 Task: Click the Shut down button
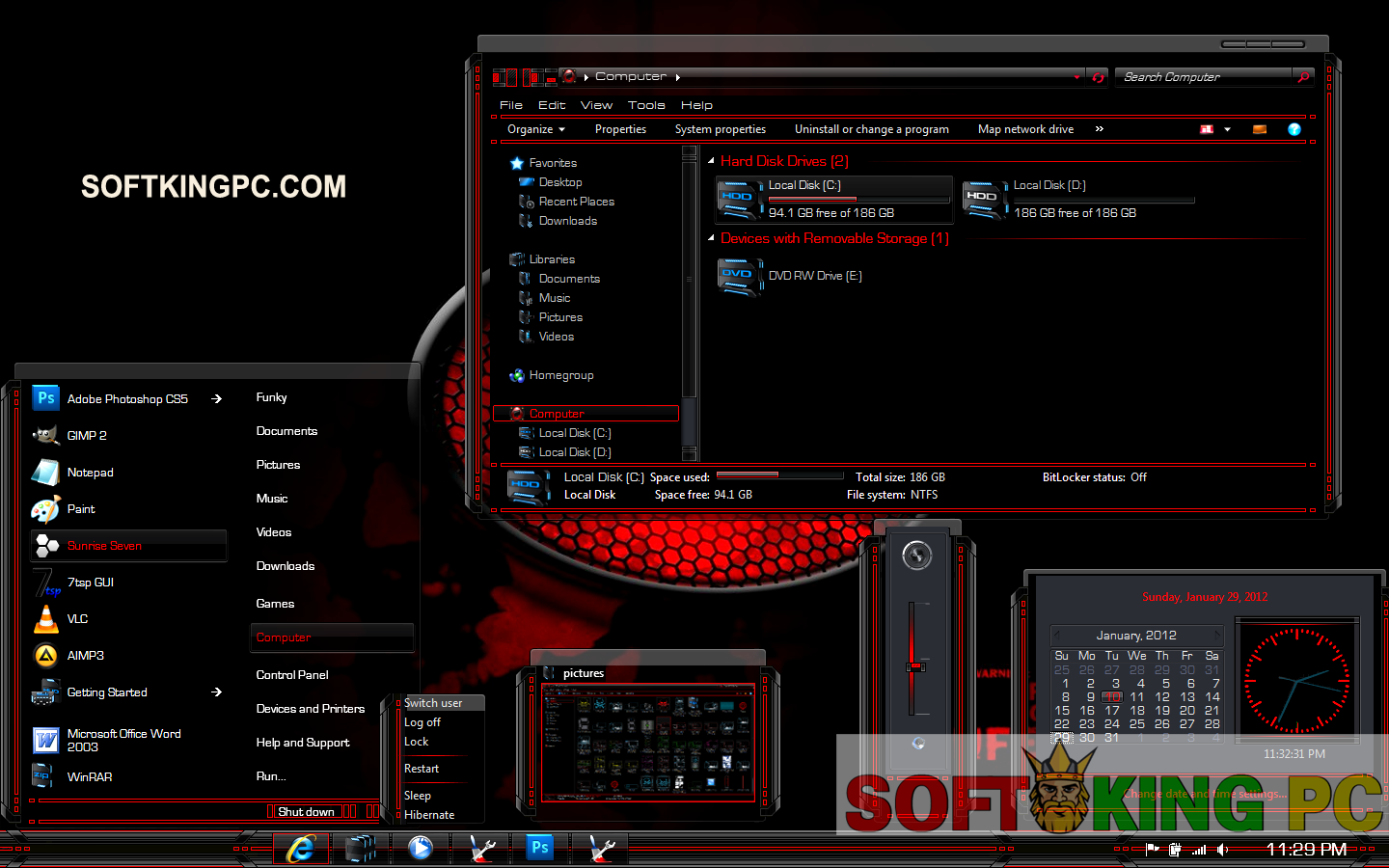pos(307,812)
